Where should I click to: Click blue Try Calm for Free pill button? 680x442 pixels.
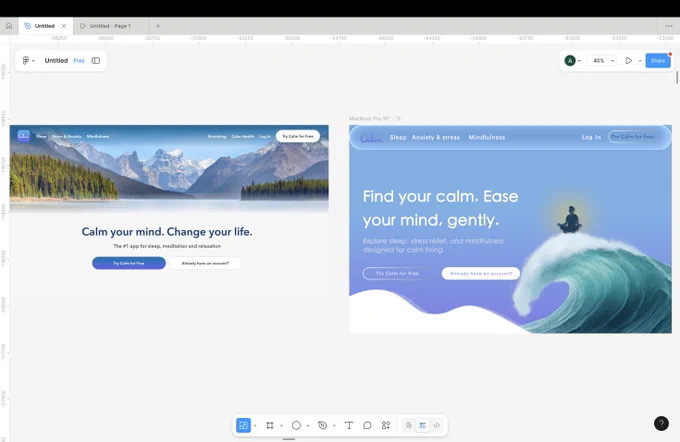coord(129,263)
